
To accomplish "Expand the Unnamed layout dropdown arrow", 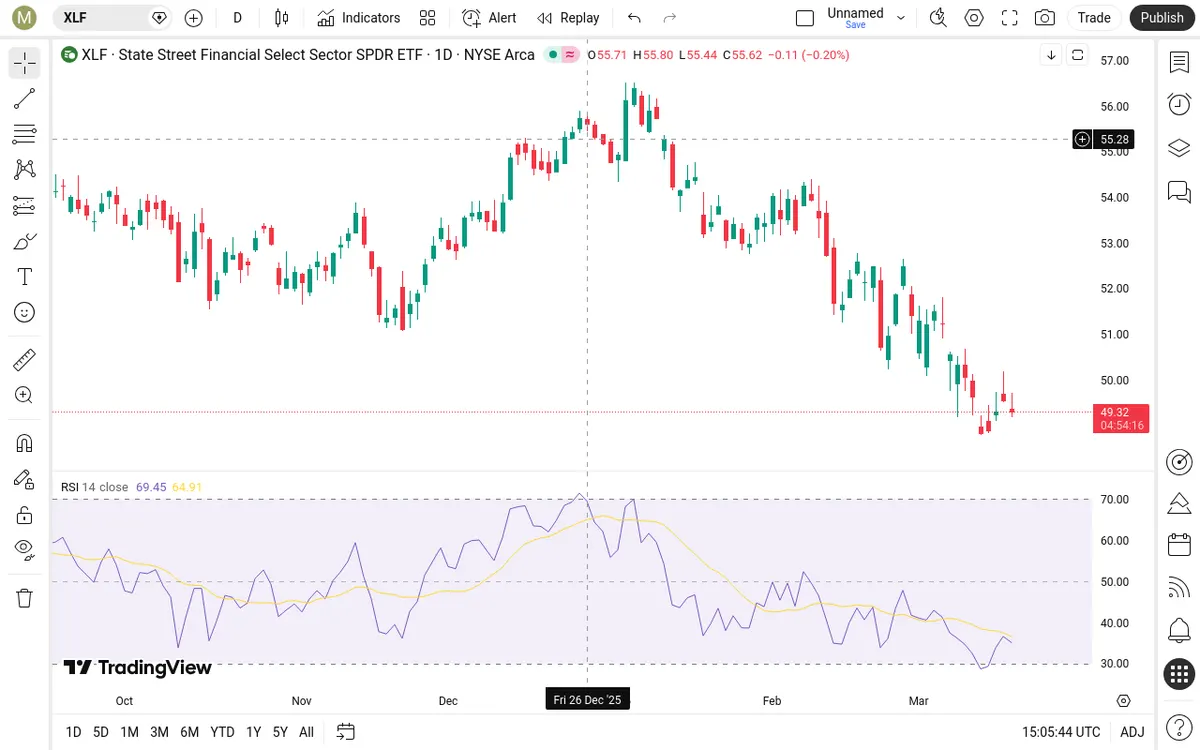I will 901,18.
